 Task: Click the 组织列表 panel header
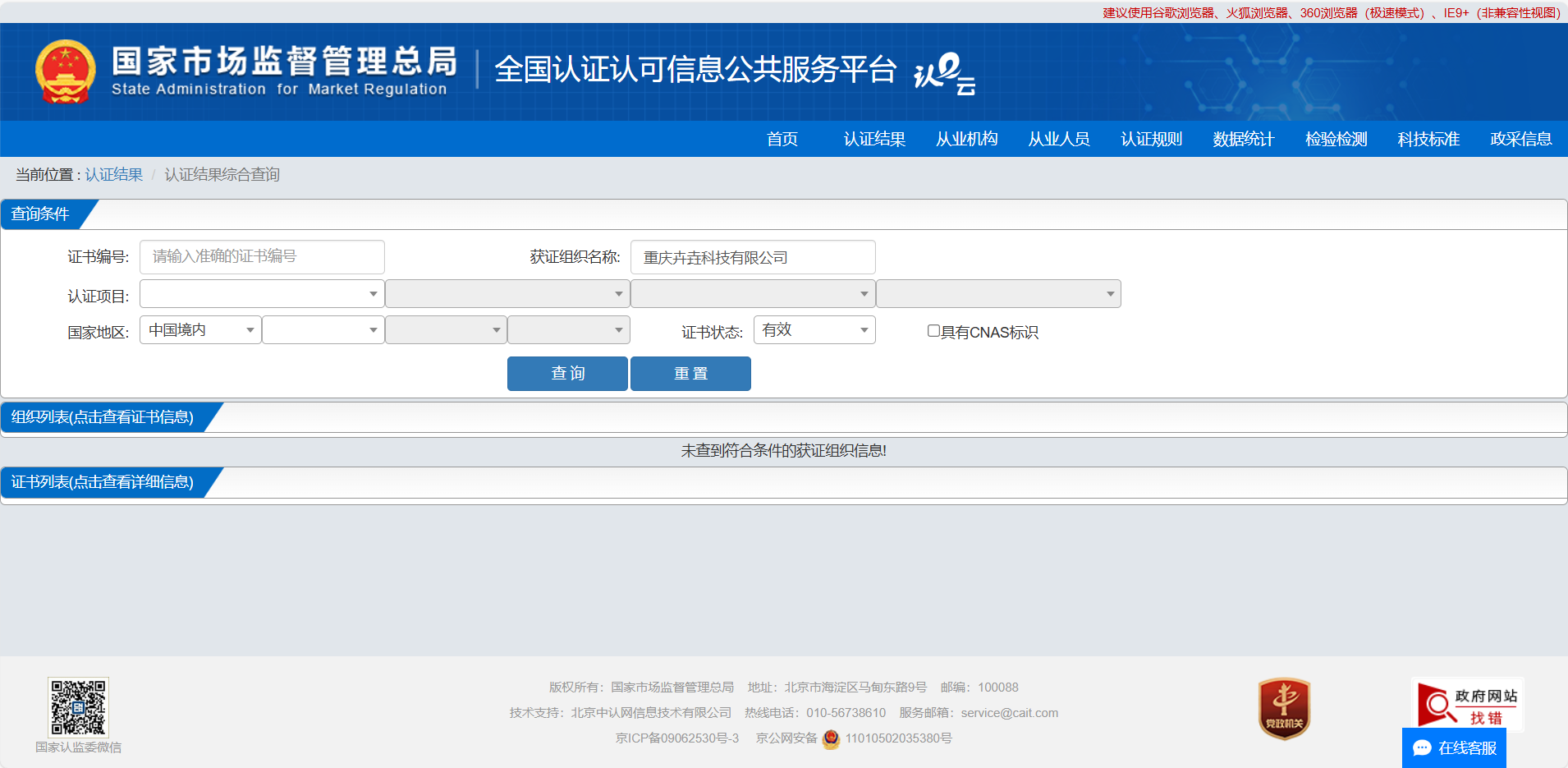click(x=103, y=417)
